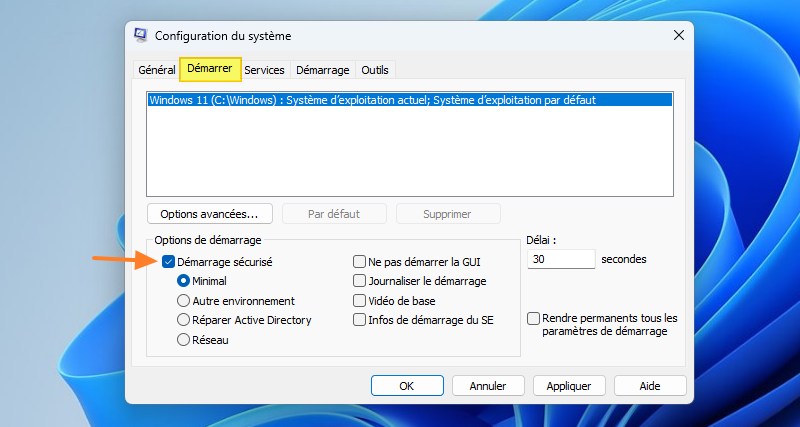Tick Infos de démarrage du SE
Screen dimensions: 800x427
click(360, 320)
